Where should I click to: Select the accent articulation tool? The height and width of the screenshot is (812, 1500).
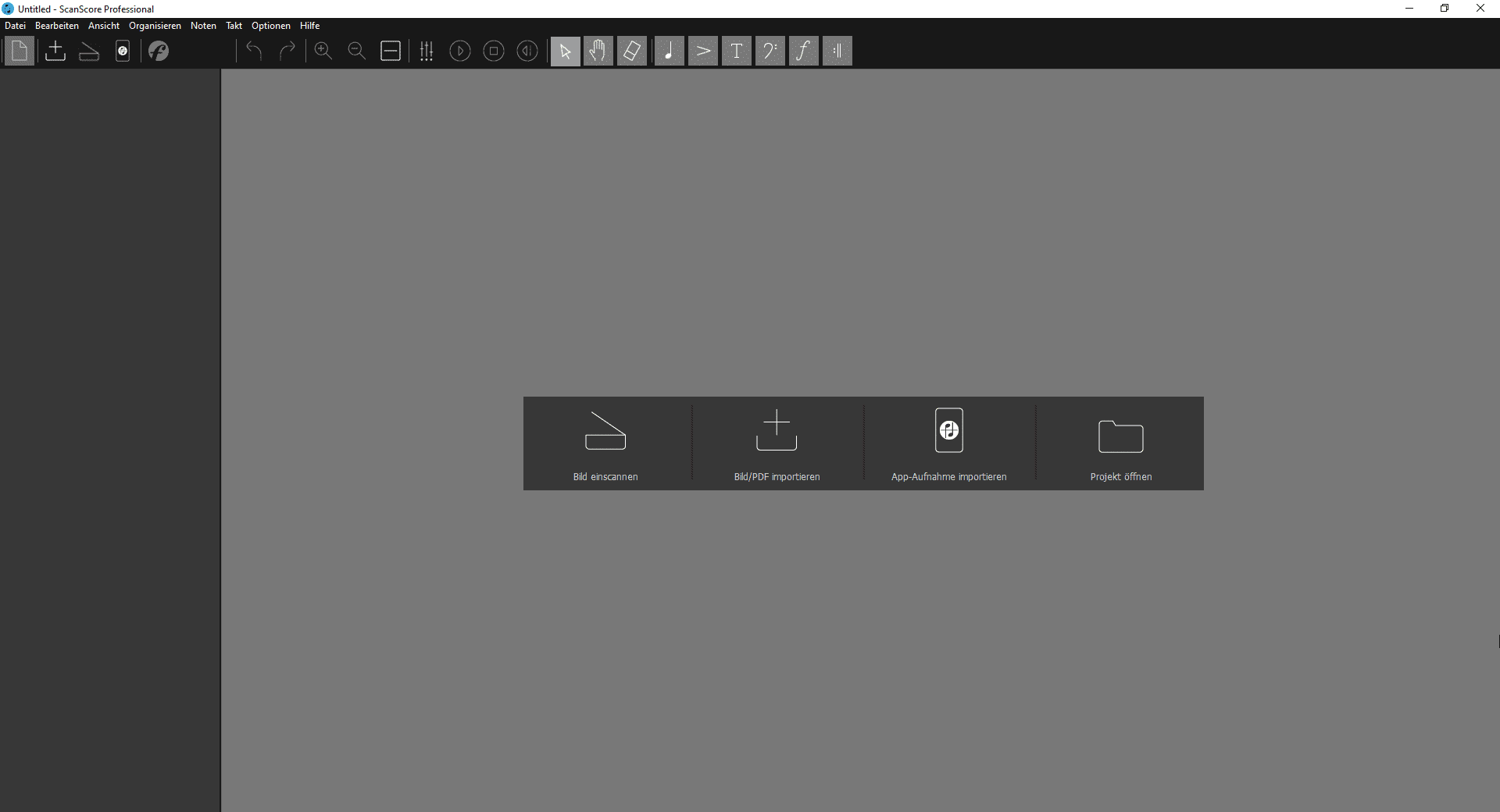pyautogui.click(x=703, y=52)
